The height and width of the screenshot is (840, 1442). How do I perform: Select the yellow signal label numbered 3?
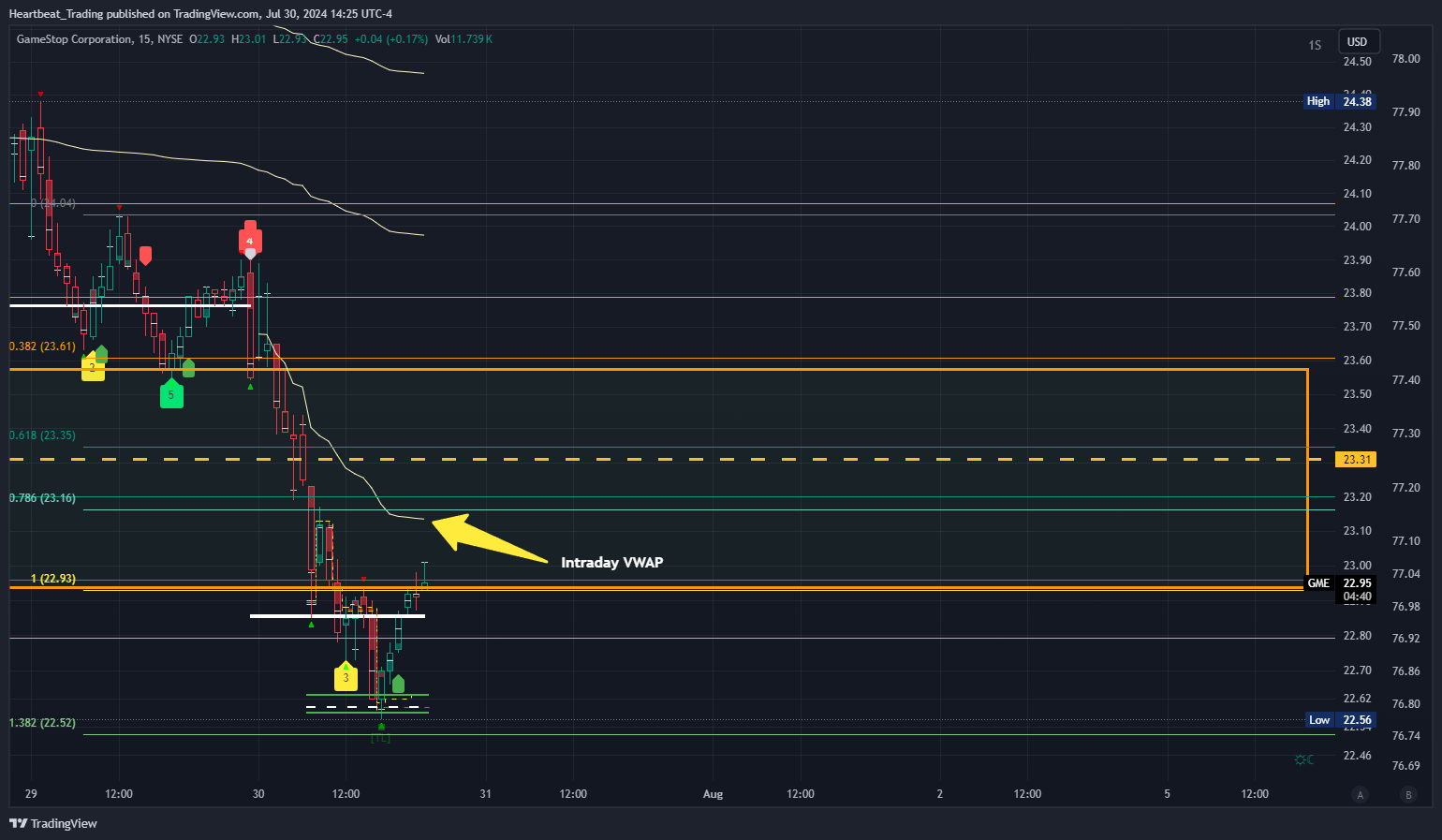pyautogui.click(x=346, y=676)
